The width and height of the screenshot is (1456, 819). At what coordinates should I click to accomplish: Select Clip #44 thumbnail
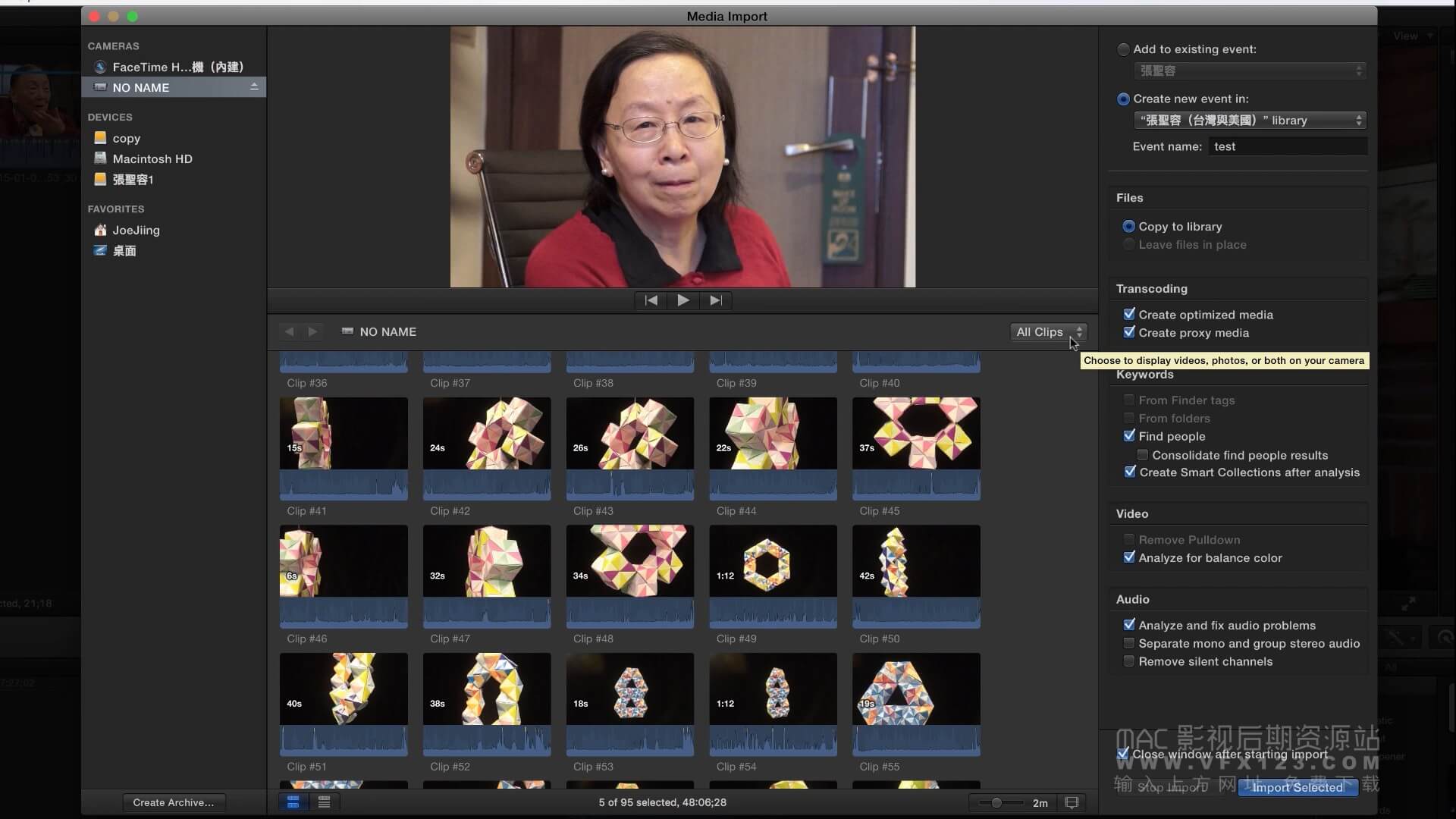click(x=773, y=447)
